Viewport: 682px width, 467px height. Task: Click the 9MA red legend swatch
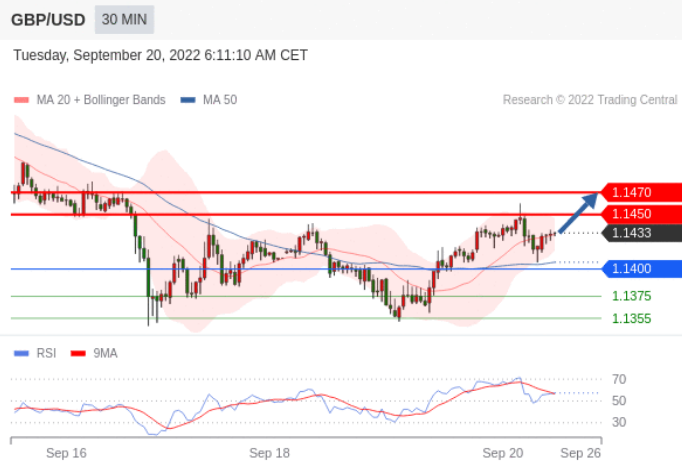pyautogui.click(x=78, y=354)
